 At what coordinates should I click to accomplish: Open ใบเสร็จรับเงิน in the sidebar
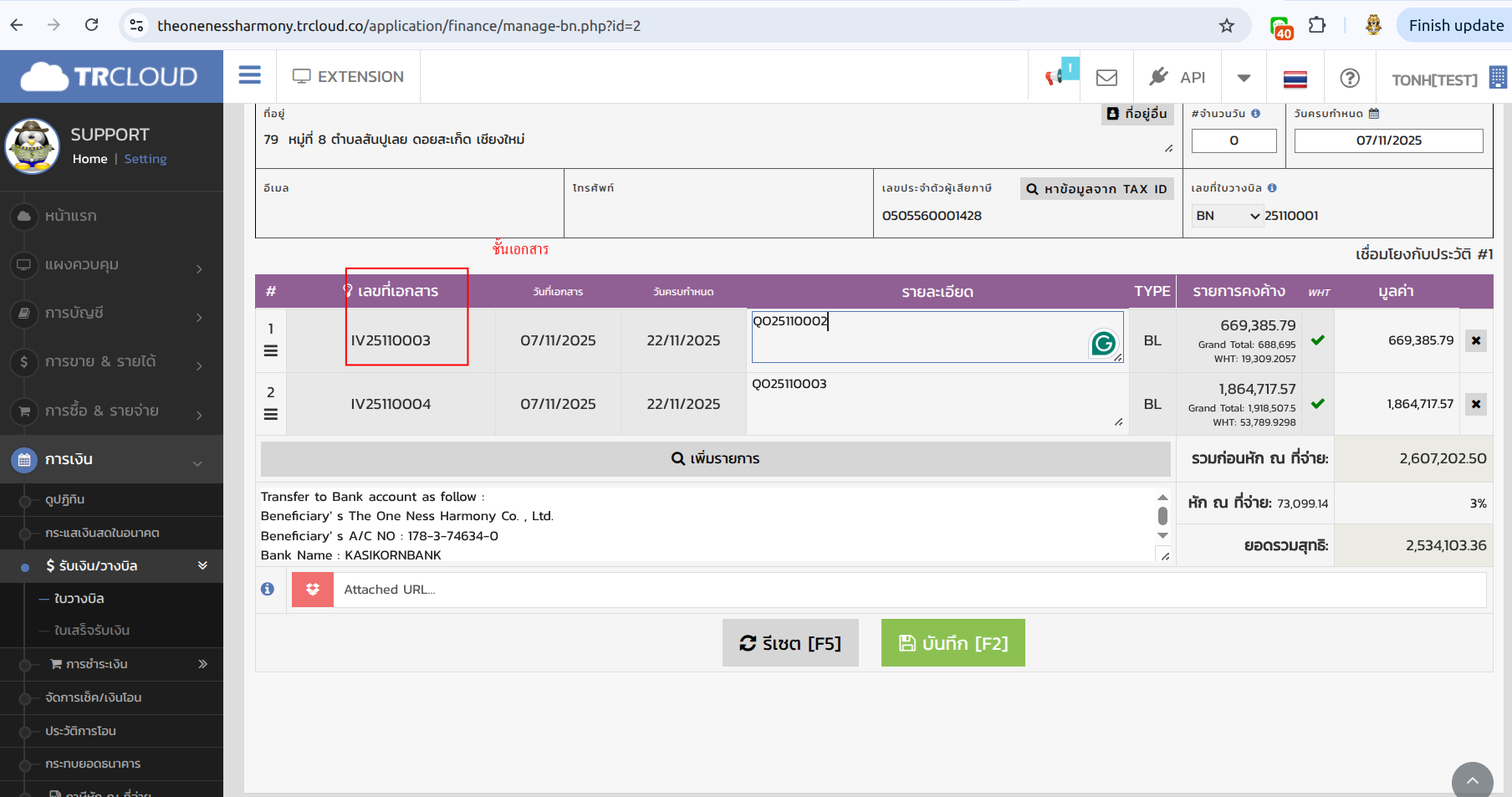point(92,631)
